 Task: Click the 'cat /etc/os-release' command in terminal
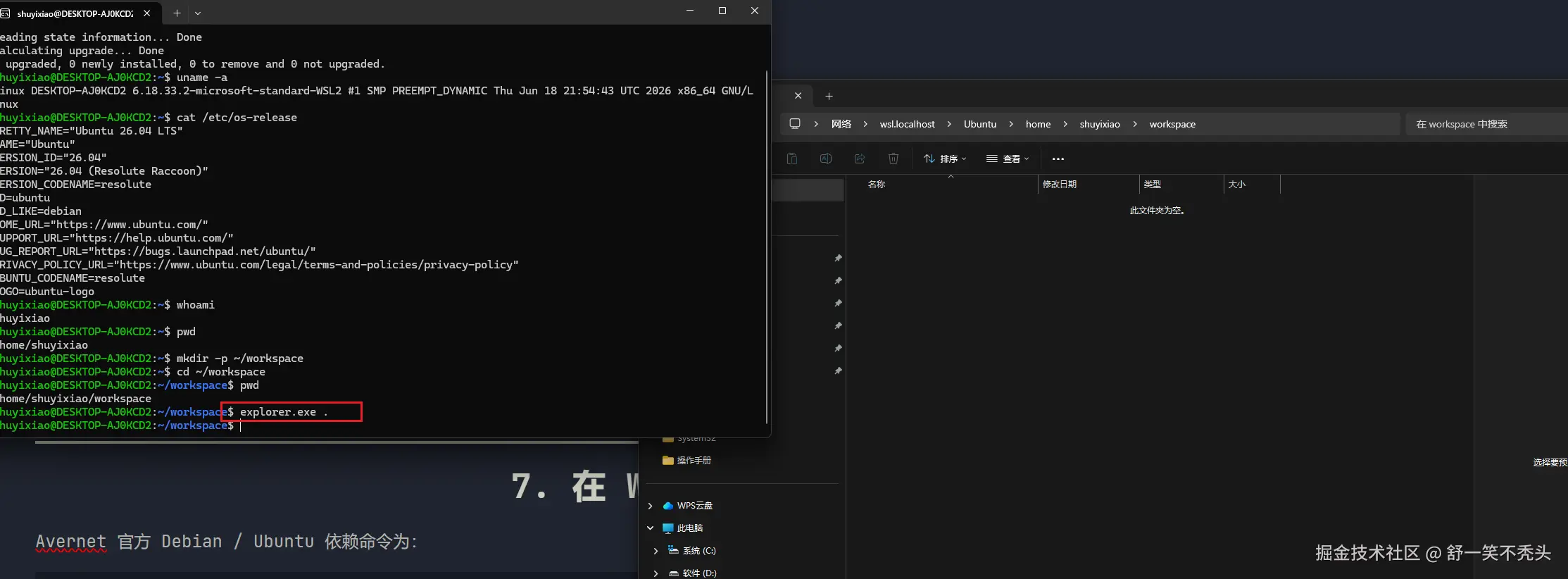pyautogui.click(x=237, y=118)
